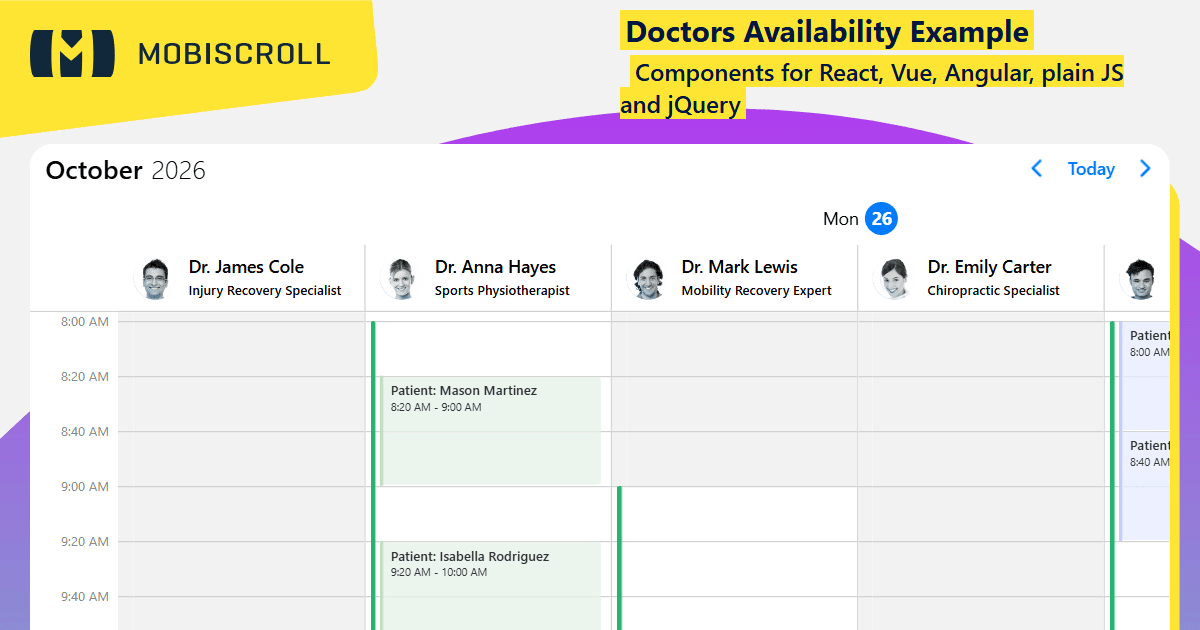Select Dr. Anna Hayes name
This screenshot has width=1200, height=630.
click(x=495, y=267)
